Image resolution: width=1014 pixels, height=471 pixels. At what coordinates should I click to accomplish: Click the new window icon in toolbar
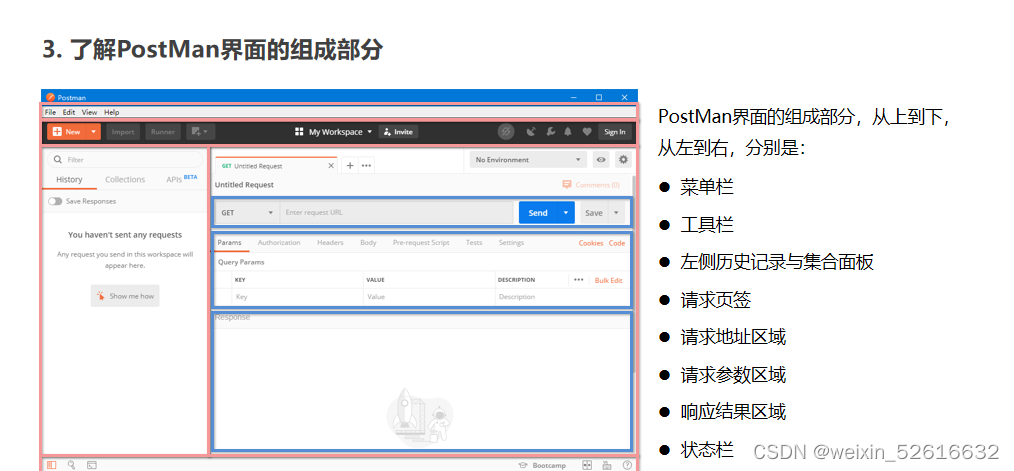click(200, 131)
